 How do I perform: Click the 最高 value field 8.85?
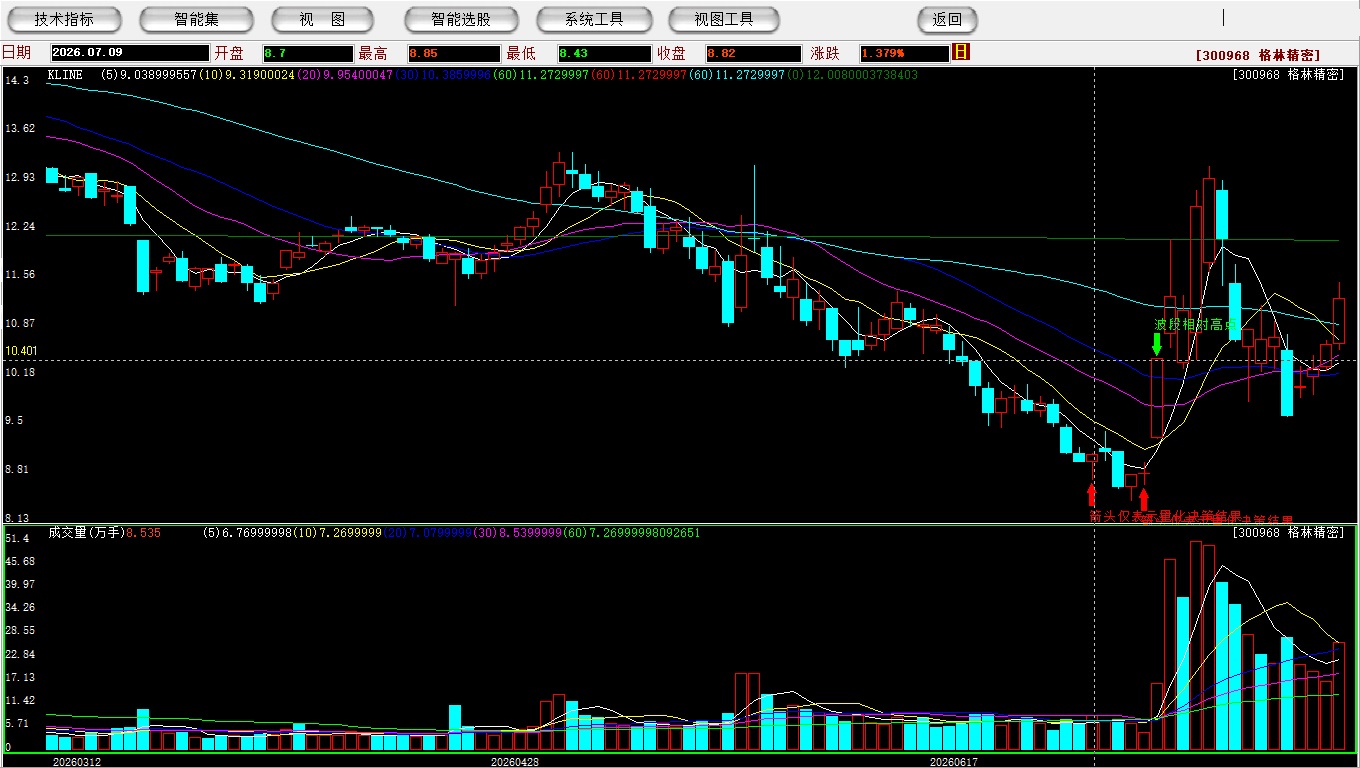(453, 53)
